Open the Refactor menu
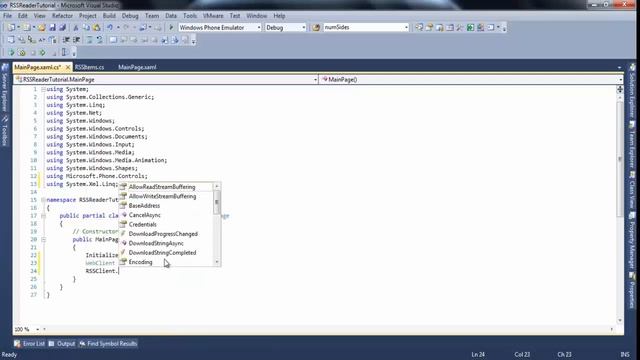 coord(62,16)
